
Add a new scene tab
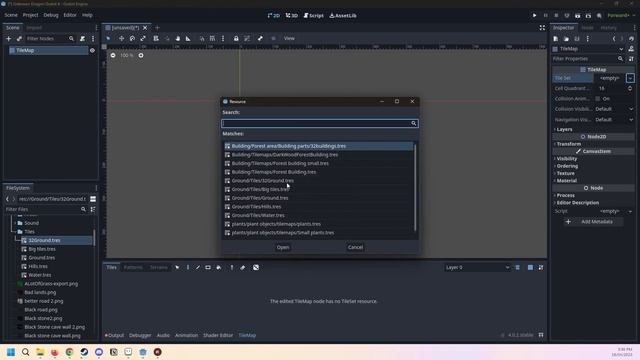[x=158, y=28]
